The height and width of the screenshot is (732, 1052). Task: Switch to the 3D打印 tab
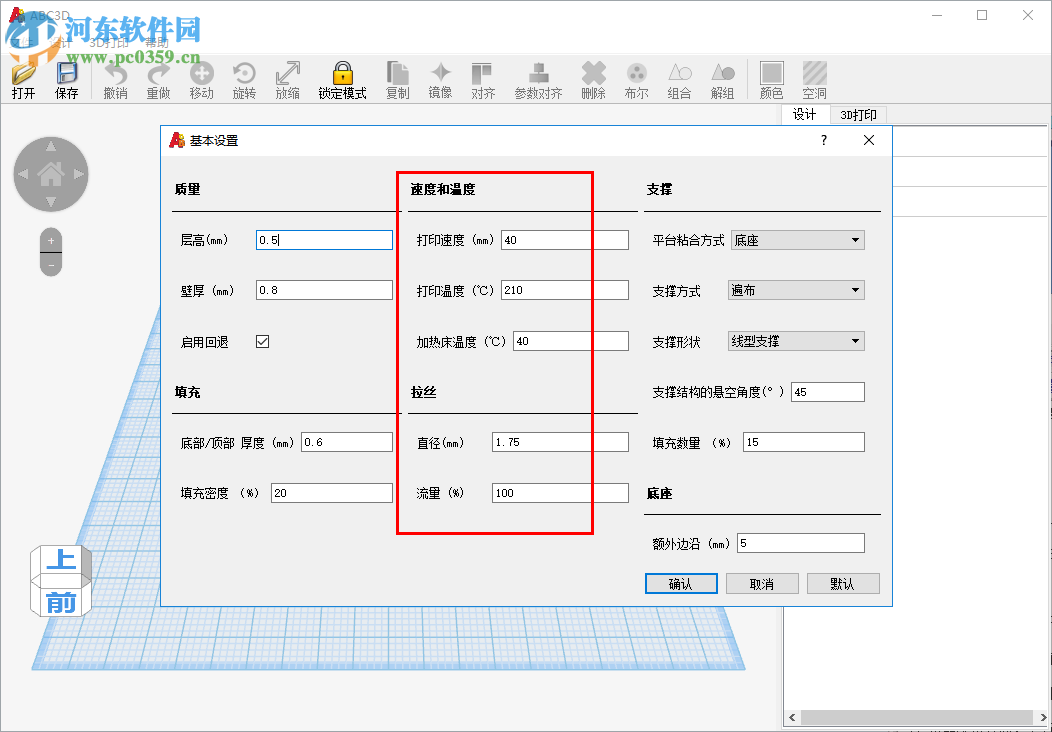click(858, 115)
